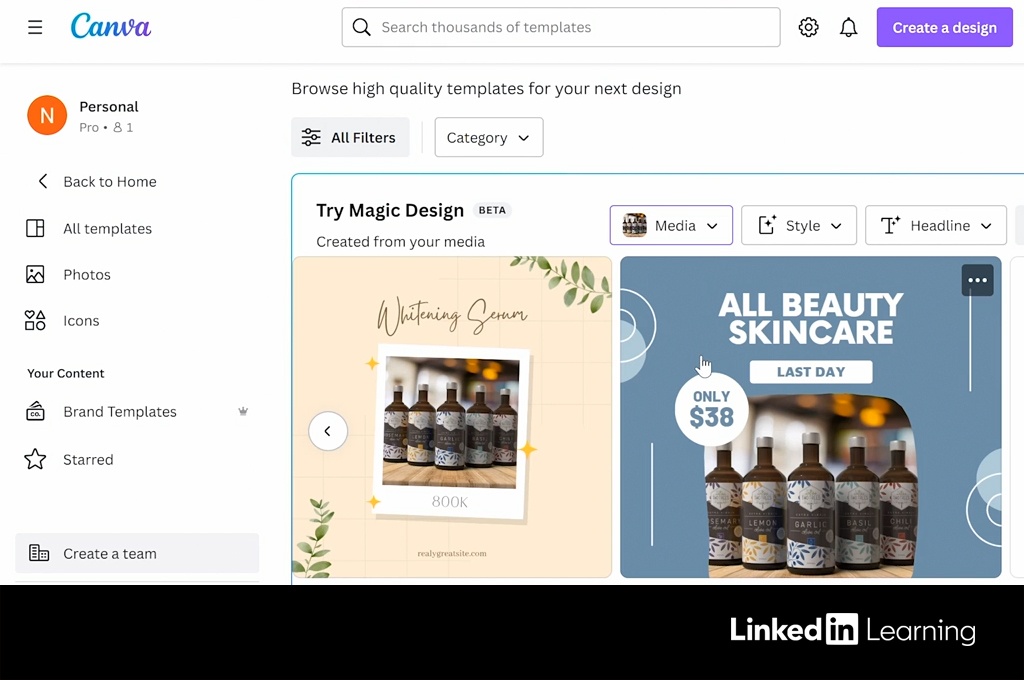Image resolution: width=1024 pixels, height=680 pixels.
Task: Open the notifications bell
Action: (x=848, y=28)
